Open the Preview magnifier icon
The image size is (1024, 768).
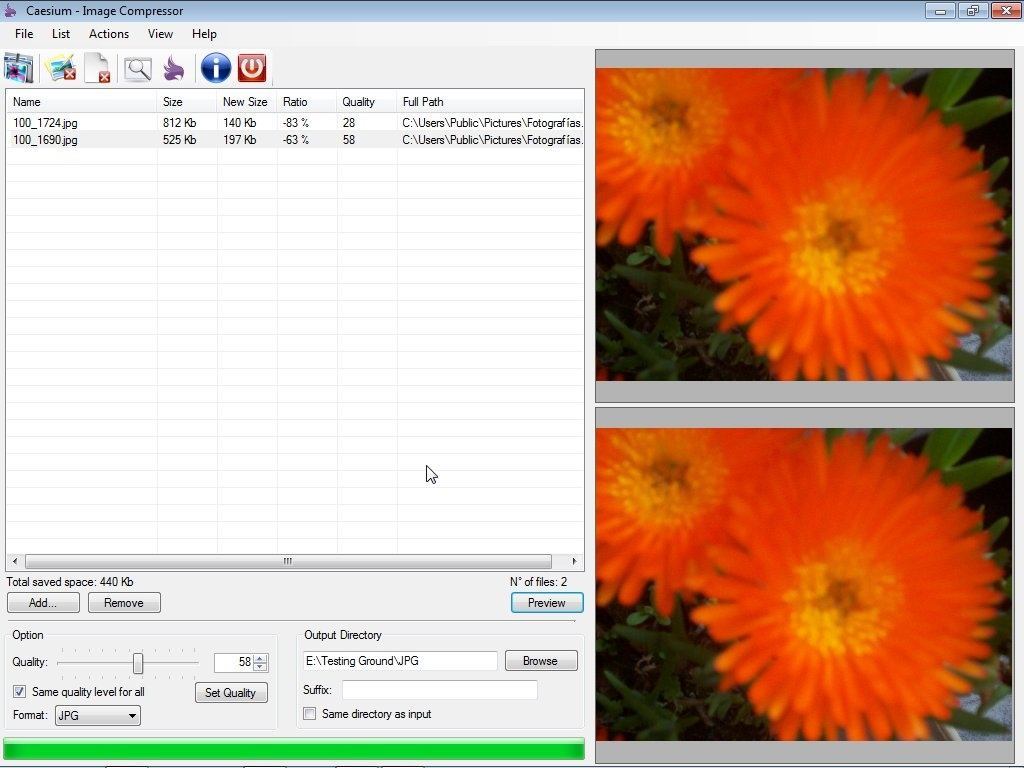point(136,68)
